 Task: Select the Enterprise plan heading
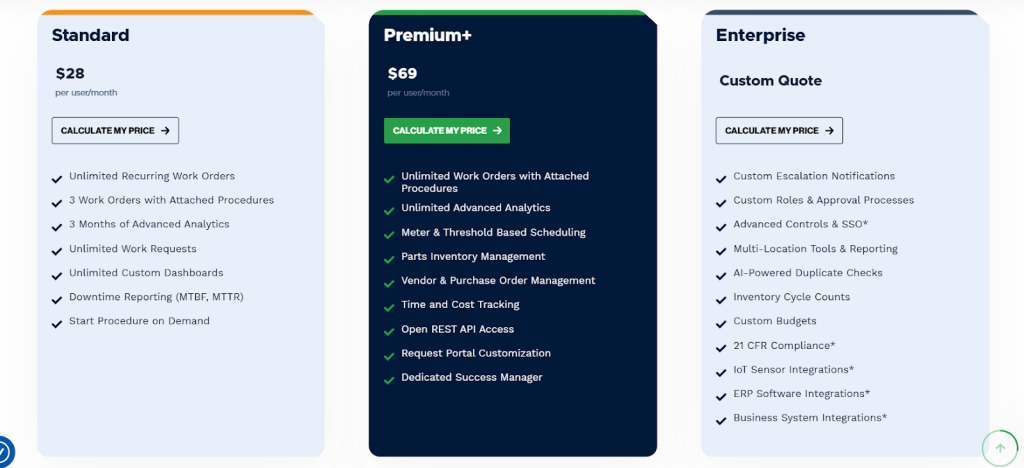760,36
